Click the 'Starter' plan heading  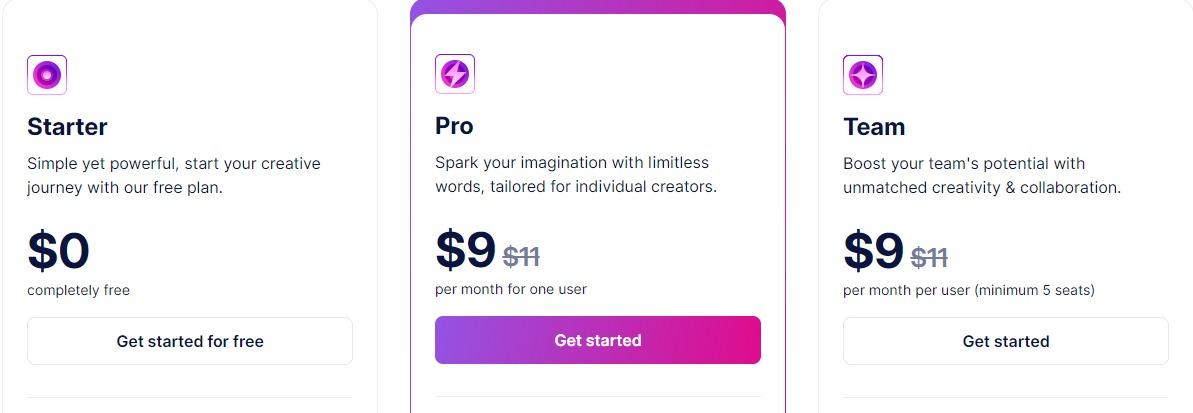[x=68, y=126]
